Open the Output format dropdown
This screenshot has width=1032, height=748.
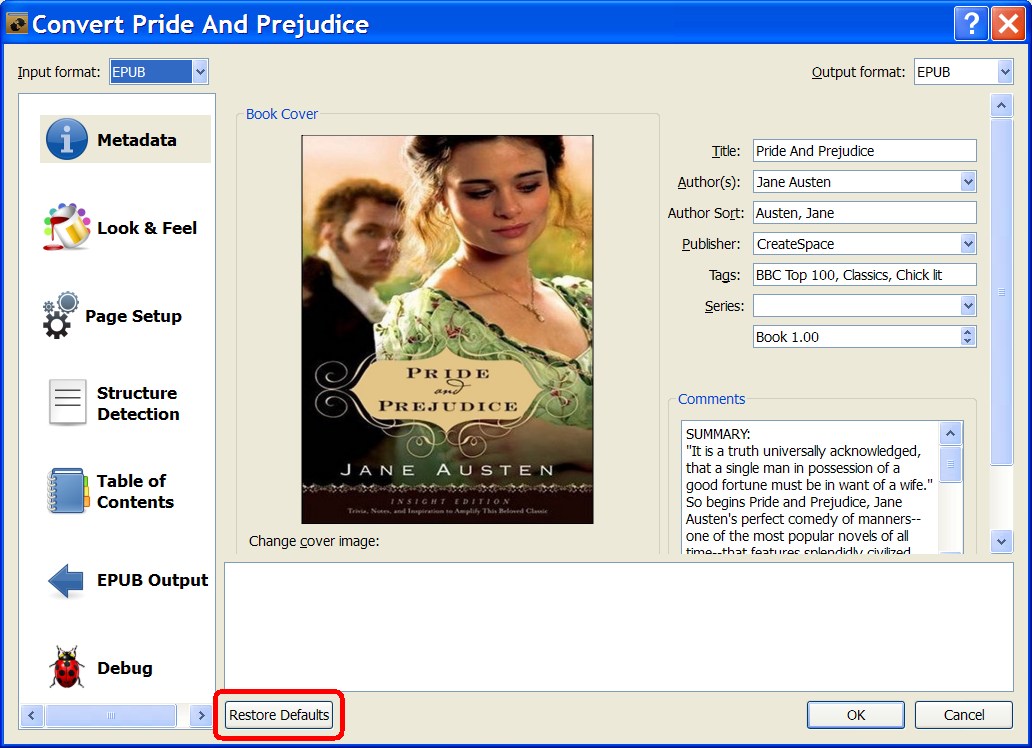(1004, 72)
